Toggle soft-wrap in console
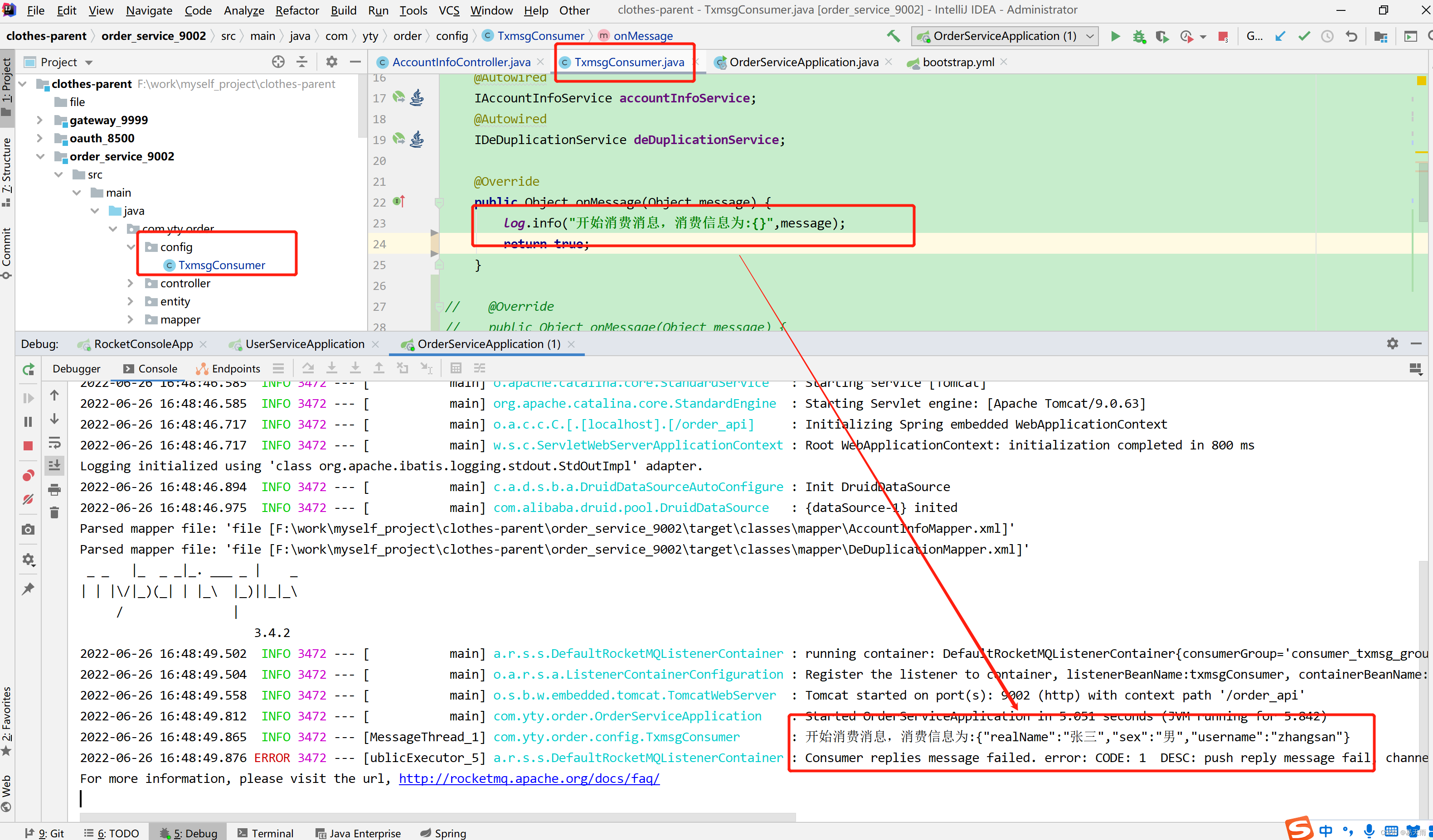The image size is (1433, 840). pos(54,442)
